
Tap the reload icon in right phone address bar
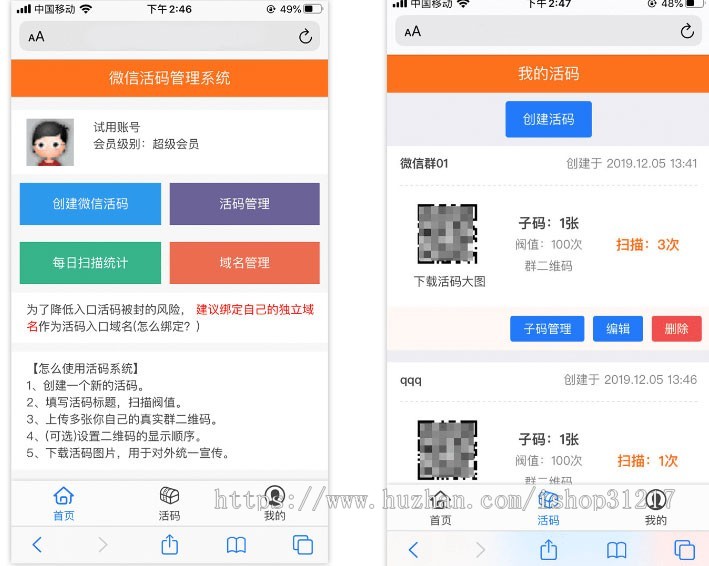[x=687, y=31]
